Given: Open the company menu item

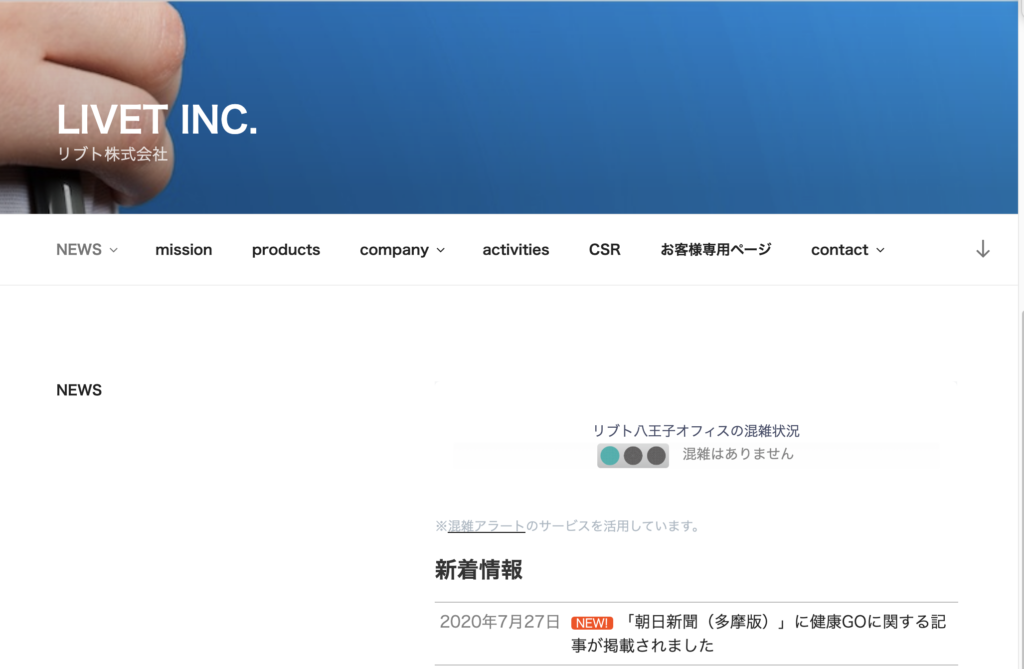Looking at the screenshot, I should click(x=394, y=250).
